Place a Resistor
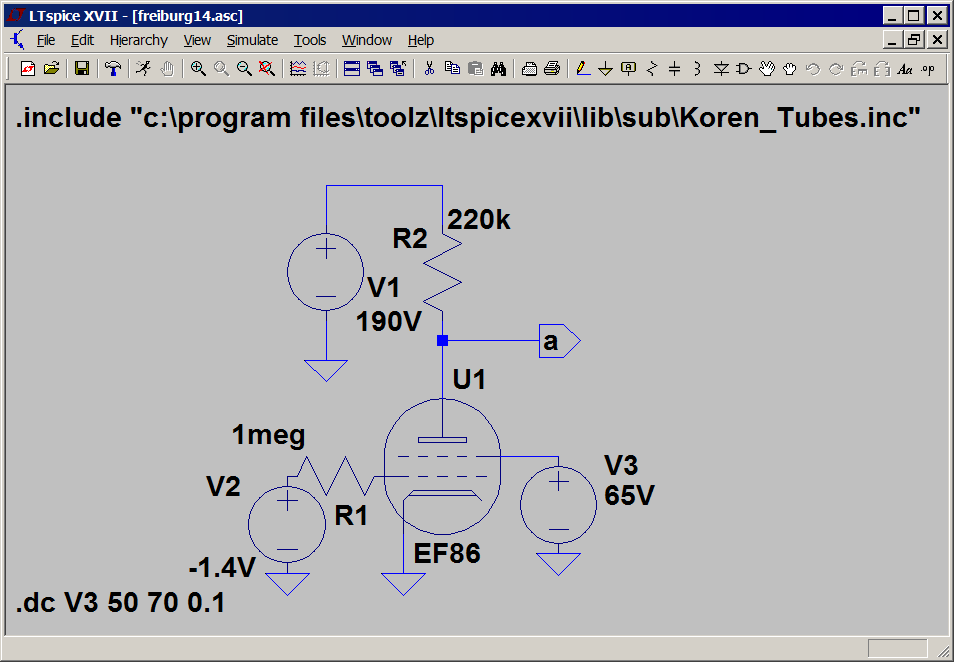 (x=652, y=69)
